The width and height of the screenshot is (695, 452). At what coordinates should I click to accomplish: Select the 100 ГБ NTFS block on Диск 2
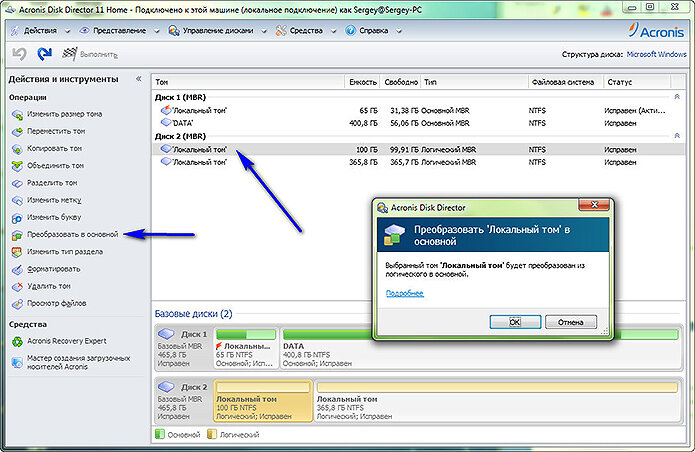point(263,401)
